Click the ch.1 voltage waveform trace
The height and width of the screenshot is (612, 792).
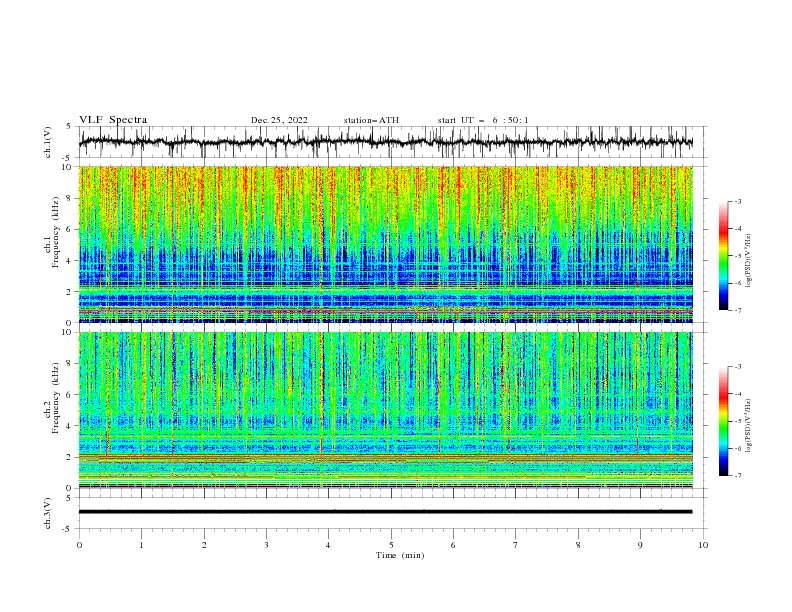point(386,142)
